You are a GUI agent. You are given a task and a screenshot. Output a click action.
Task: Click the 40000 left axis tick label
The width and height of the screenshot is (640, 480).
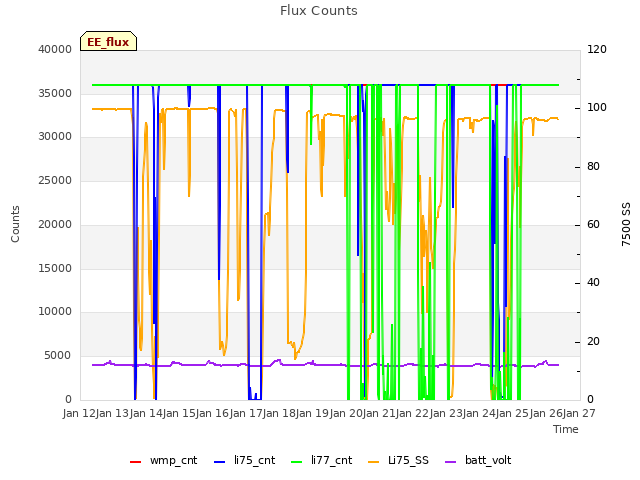(55, 49)
